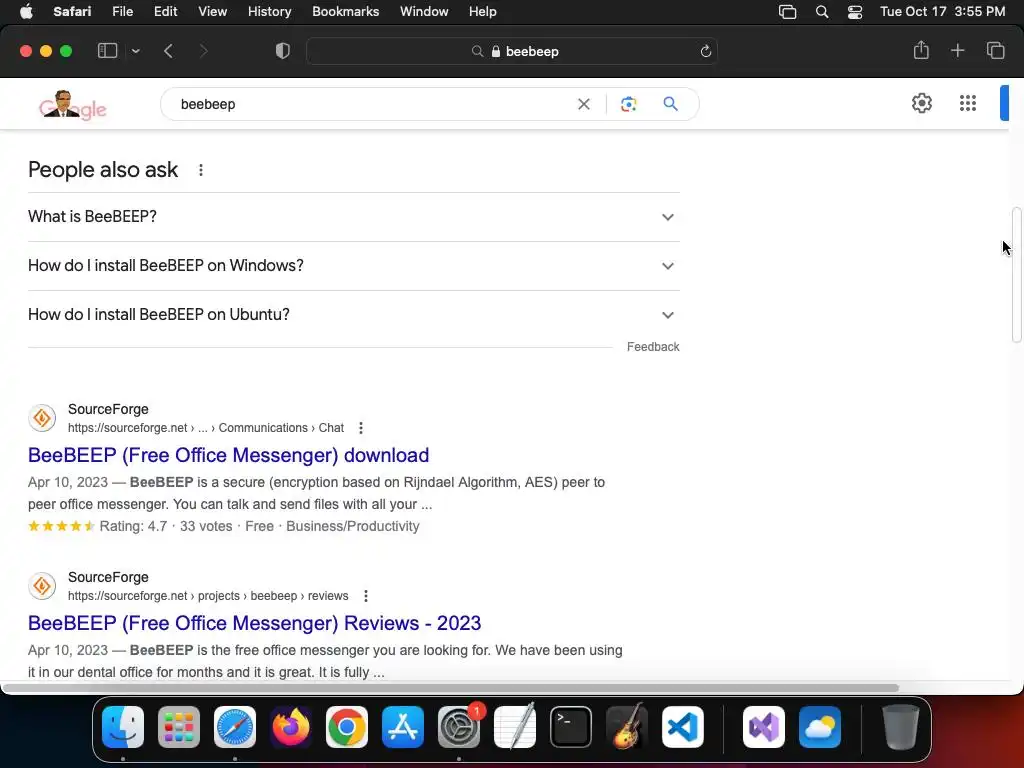1024x768 pixels.
Task: Open Launchpad from the Dock
Action: pos(179,727)
